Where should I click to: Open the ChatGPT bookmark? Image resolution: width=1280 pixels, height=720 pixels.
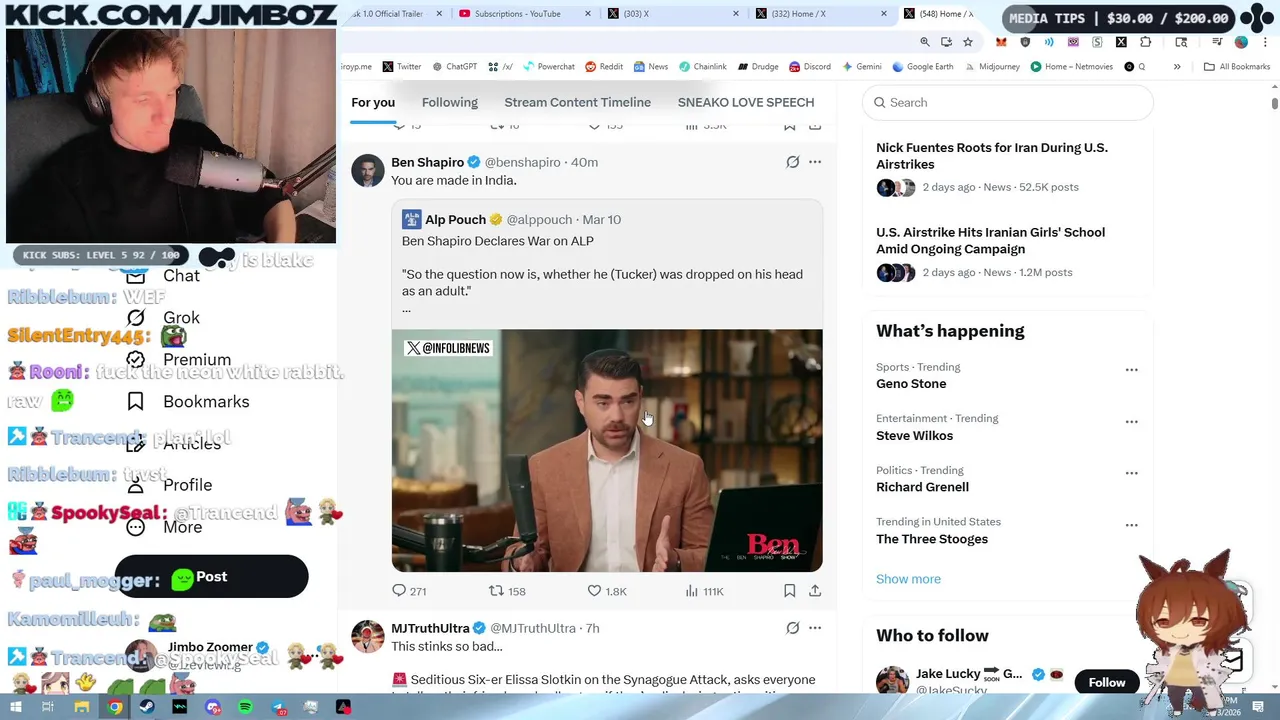[454, 67]
